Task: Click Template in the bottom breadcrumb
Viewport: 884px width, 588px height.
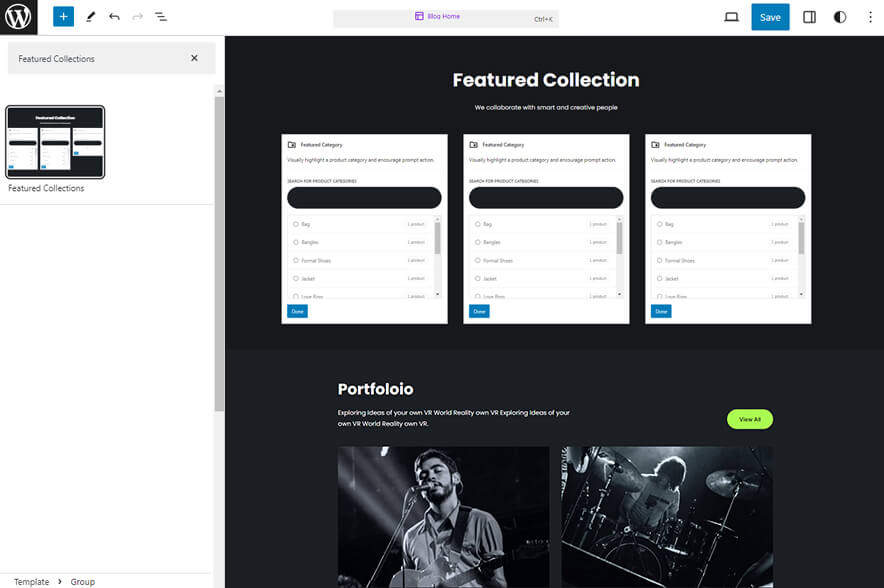Action: pyautogui.click(x=31, y=581)
